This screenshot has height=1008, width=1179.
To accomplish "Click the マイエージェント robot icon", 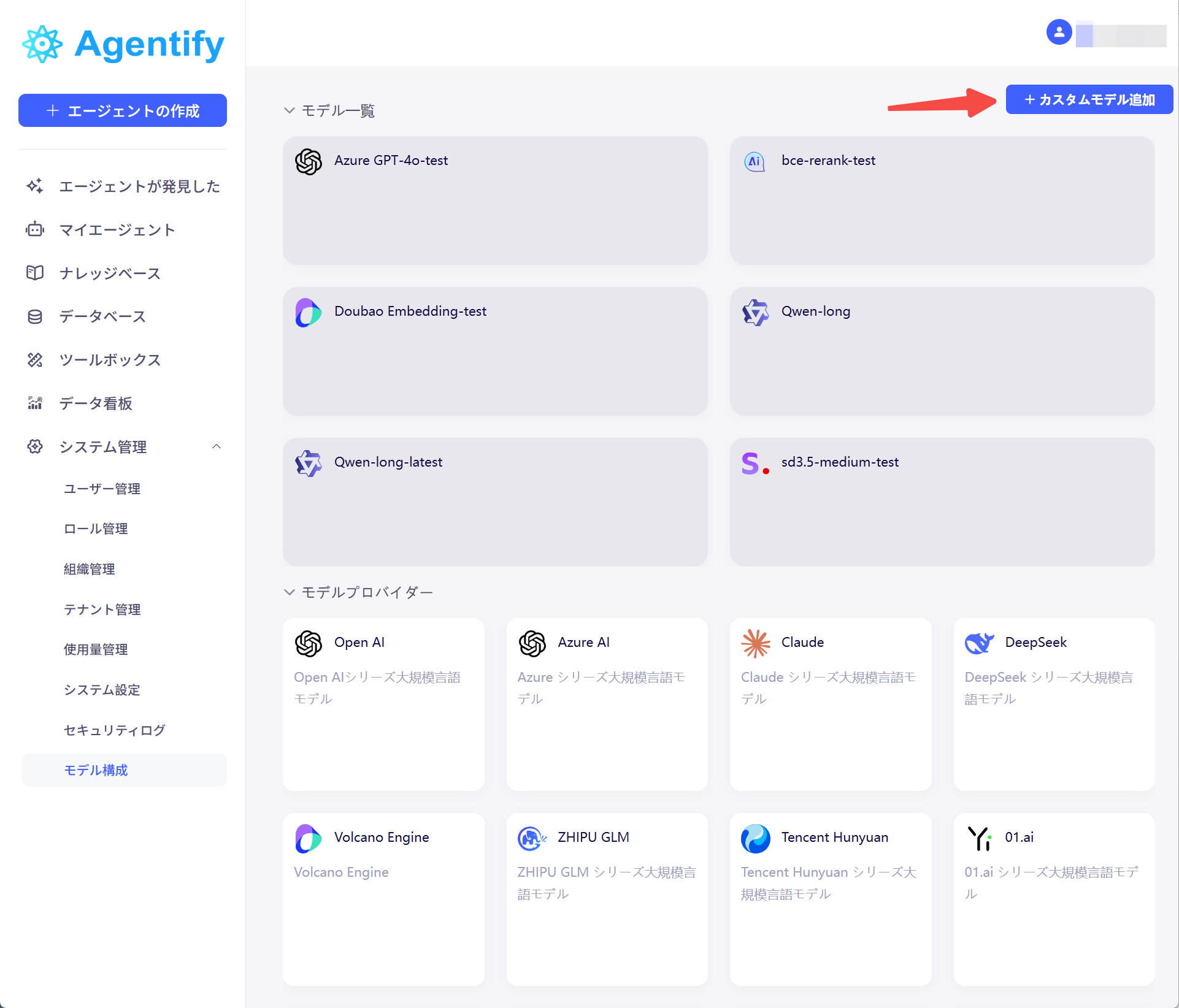I will pos(35,229).
